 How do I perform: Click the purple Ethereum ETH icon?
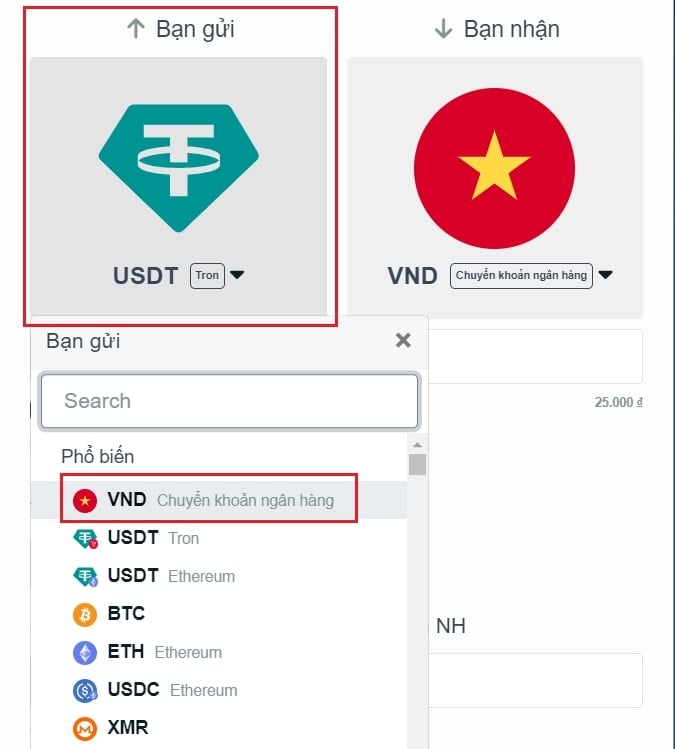(x=85, y=653)
